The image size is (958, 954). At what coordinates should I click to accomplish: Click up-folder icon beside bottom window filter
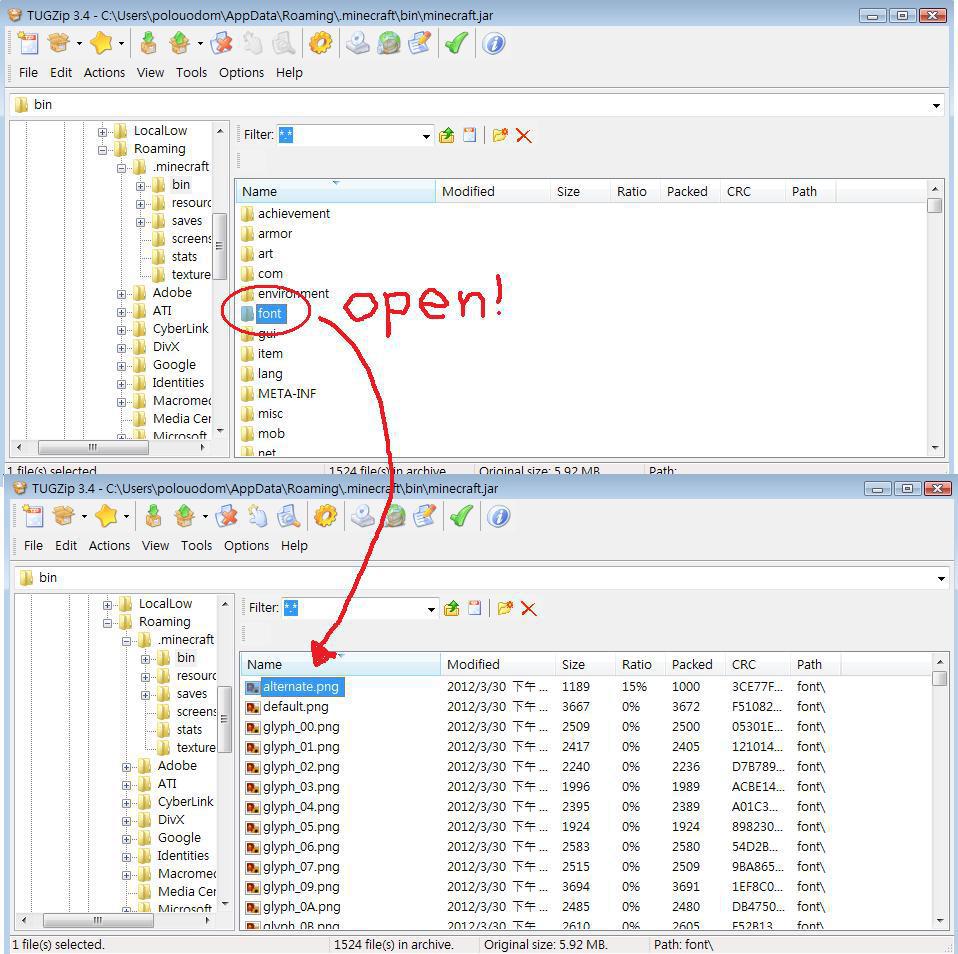pos(452,608)
